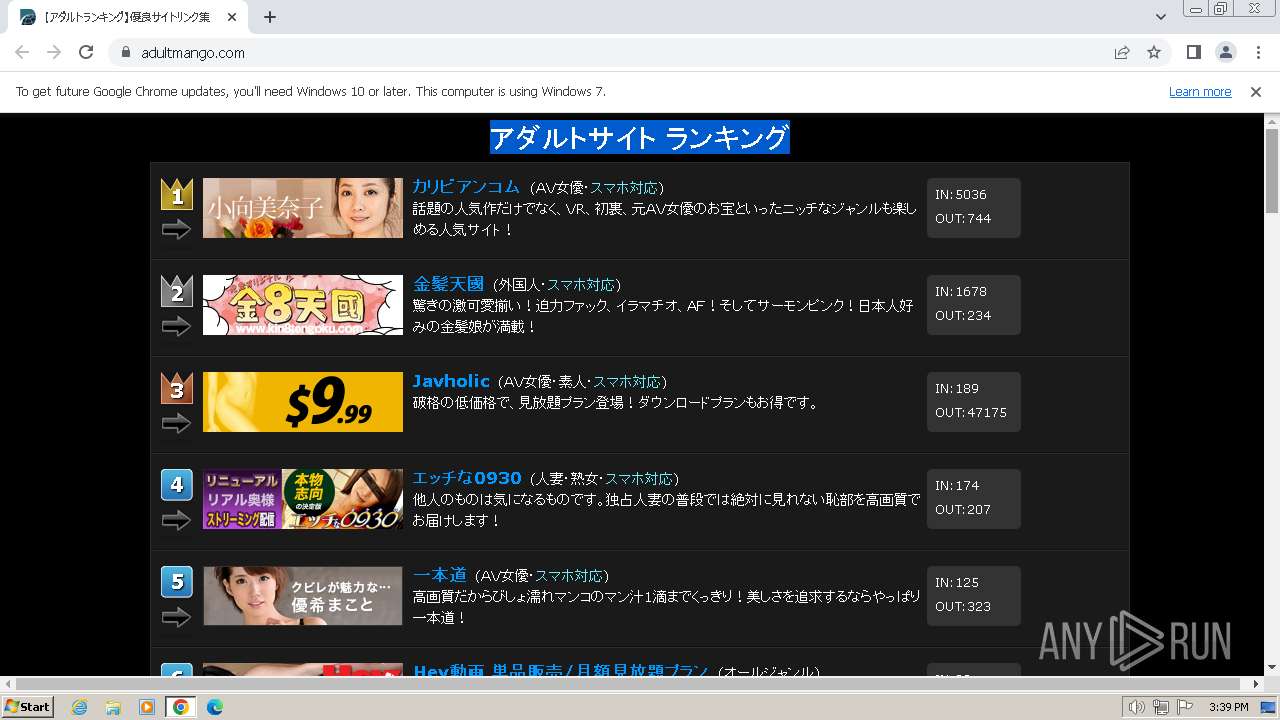Reload the current page
The width and height of the screenshot is (1280, 720).
[86, 52]
